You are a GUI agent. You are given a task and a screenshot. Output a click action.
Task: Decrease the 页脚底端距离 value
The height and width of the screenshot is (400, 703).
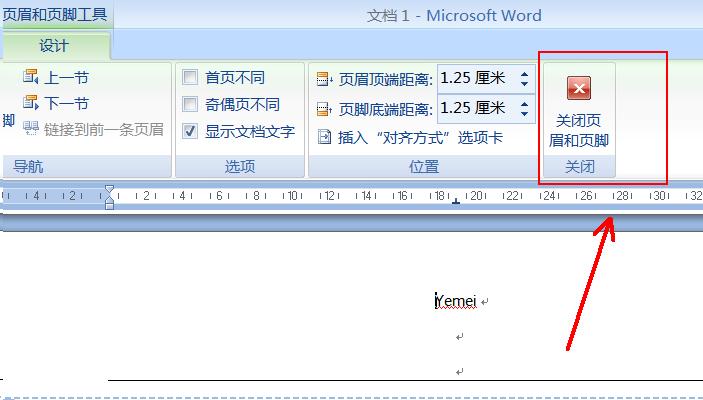(525, 113)
